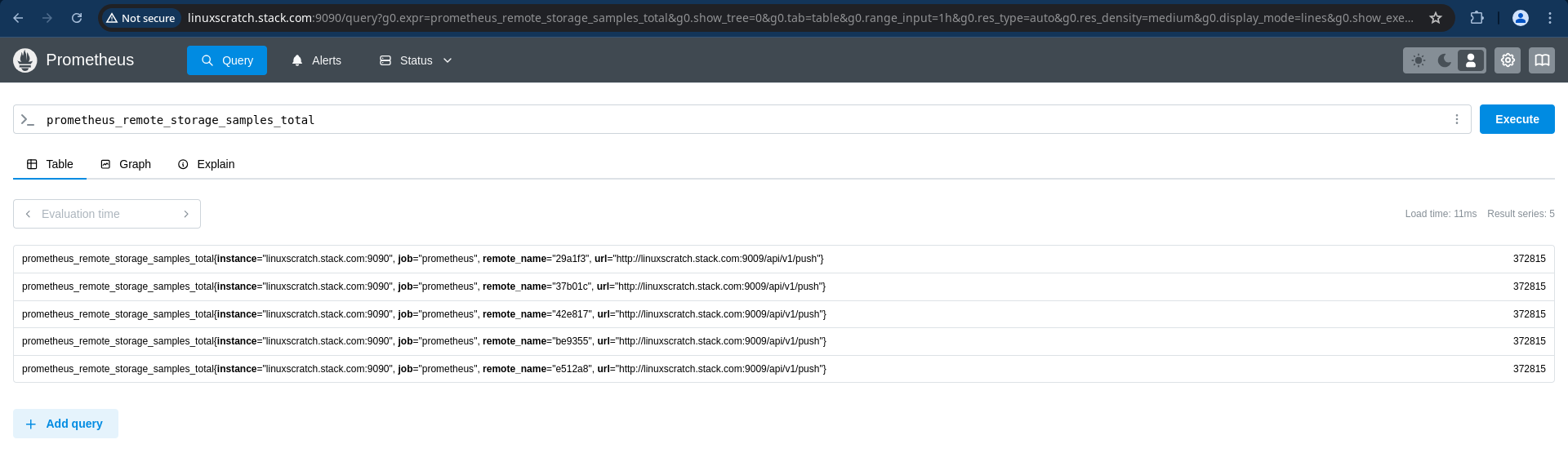Click the Add query button
The height and width of the screenshot is (453, 1568).
point(65,424)
